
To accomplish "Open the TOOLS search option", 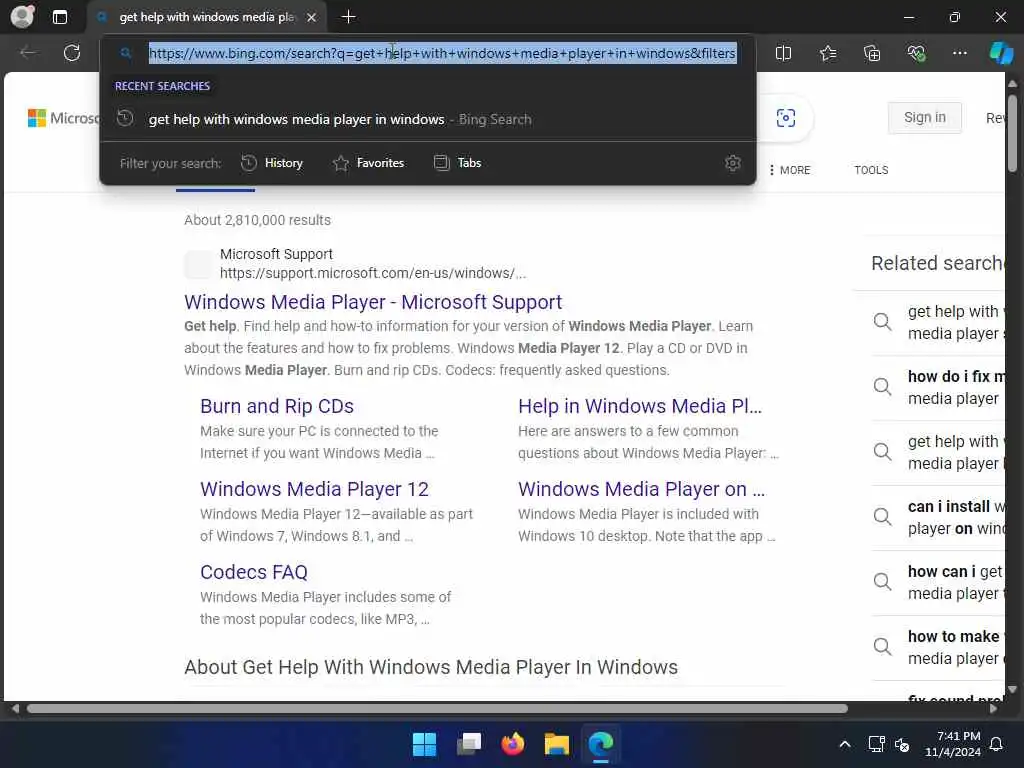I will 871,170.
